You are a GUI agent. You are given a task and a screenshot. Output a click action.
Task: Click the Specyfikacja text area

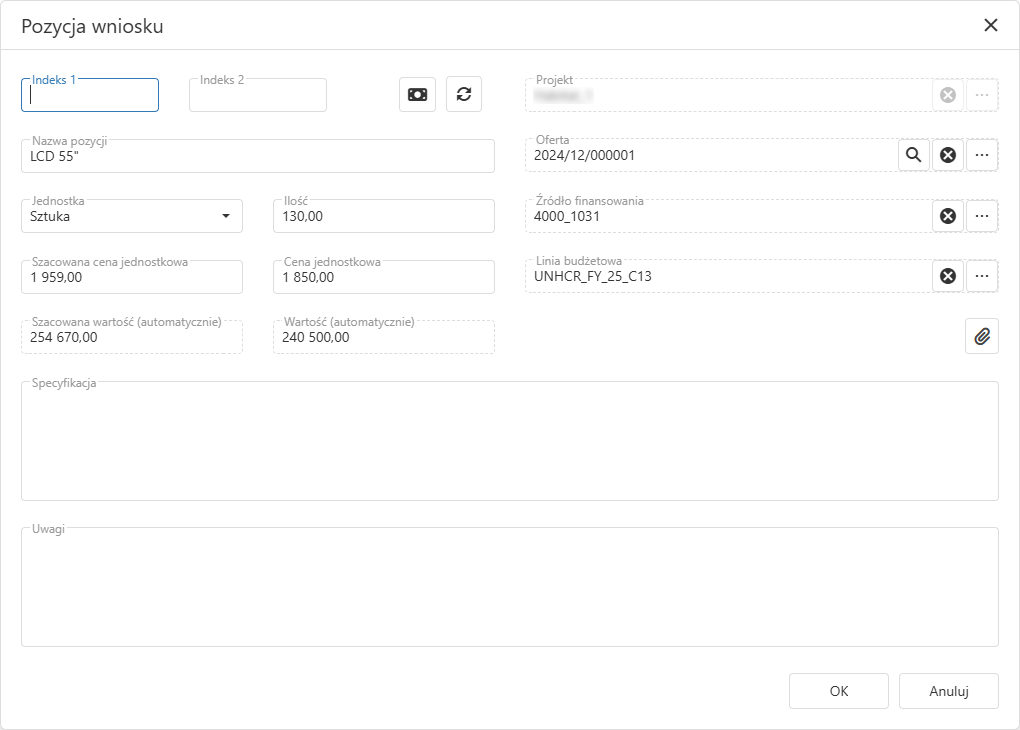(x=509, y=442)
